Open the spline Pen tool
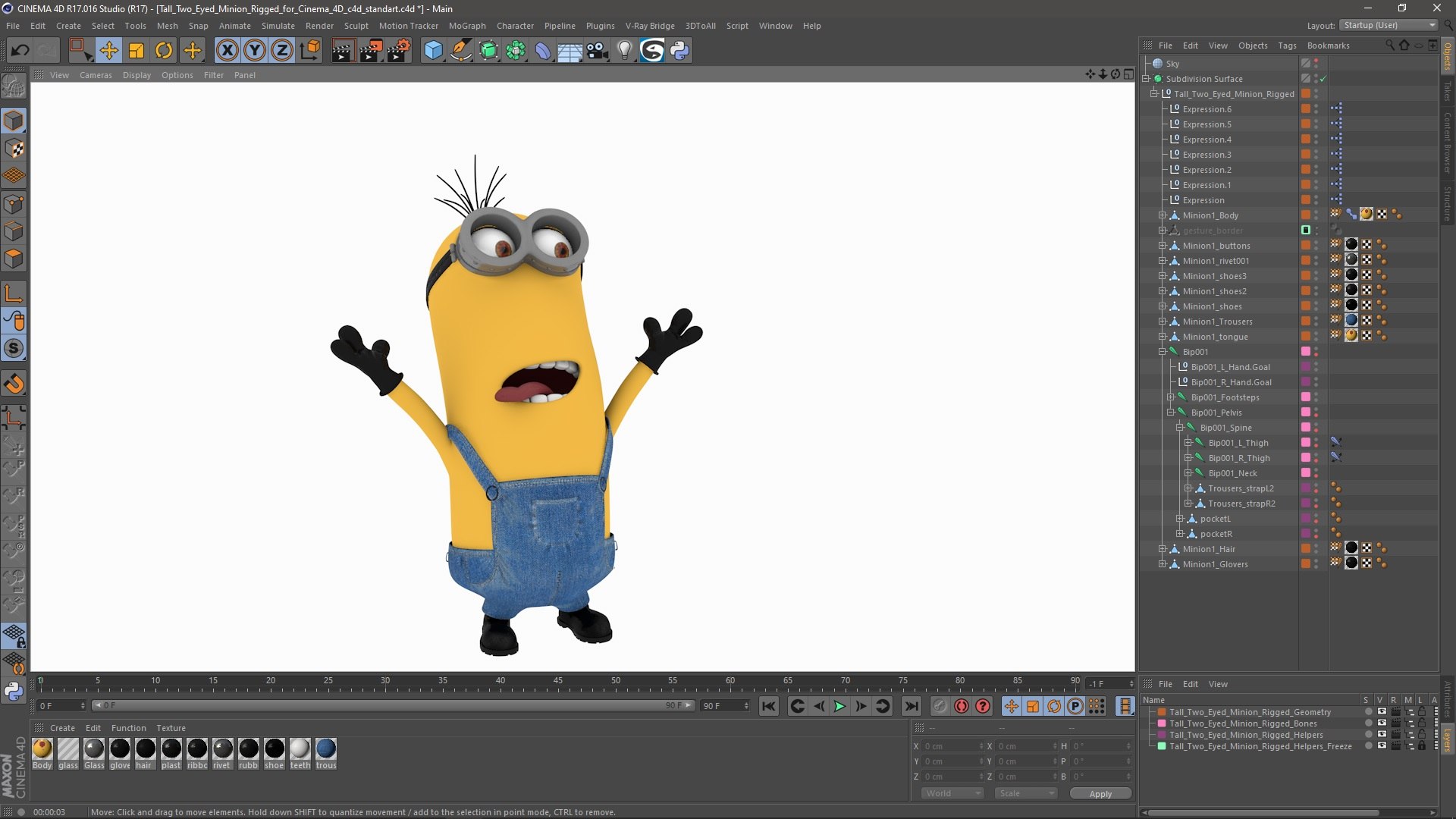The width and height of the screenshot is (1456, 819). pyautogui.click(x=460, y=51)
